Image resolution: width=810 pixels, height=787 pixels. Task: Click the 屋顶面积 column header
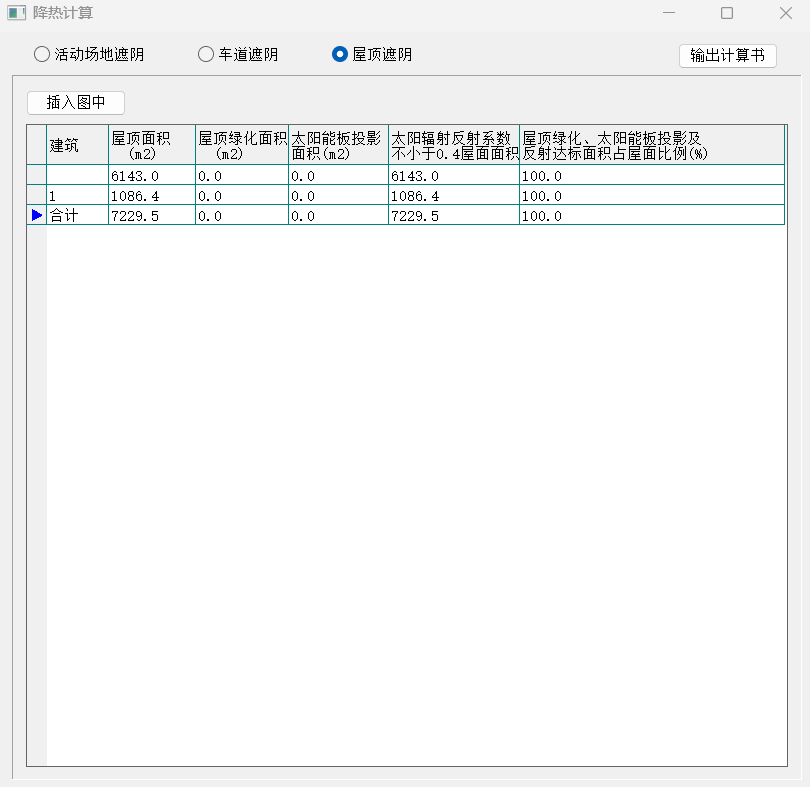point(151,145)
